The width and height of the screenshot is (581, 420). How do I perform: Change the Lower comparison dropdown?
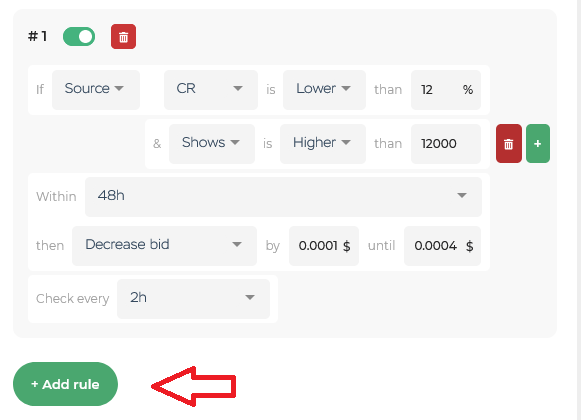click(324, 90)
